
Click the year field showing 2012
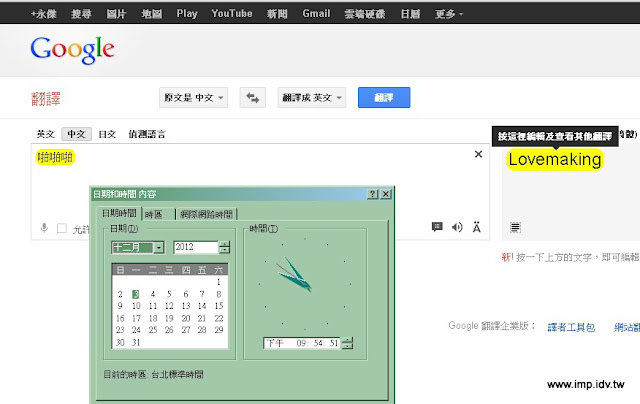pos(196,247)
